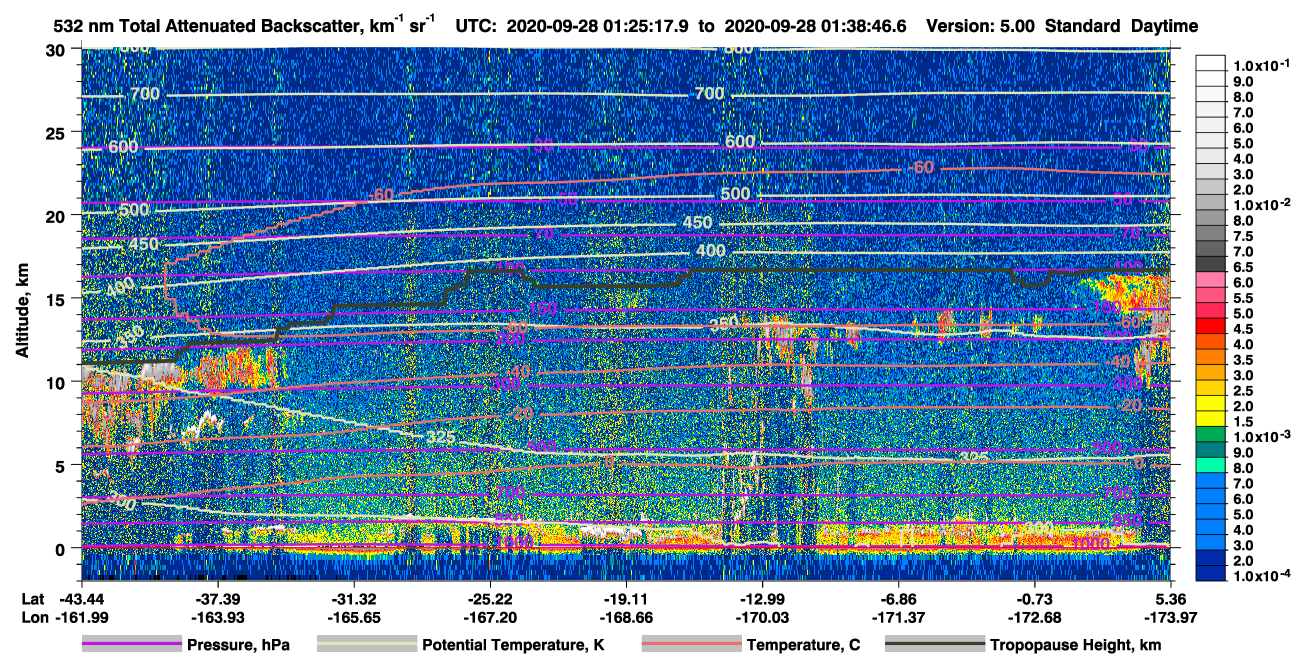Click the 1.0x10-4 colorbar label

(1263, 577)
